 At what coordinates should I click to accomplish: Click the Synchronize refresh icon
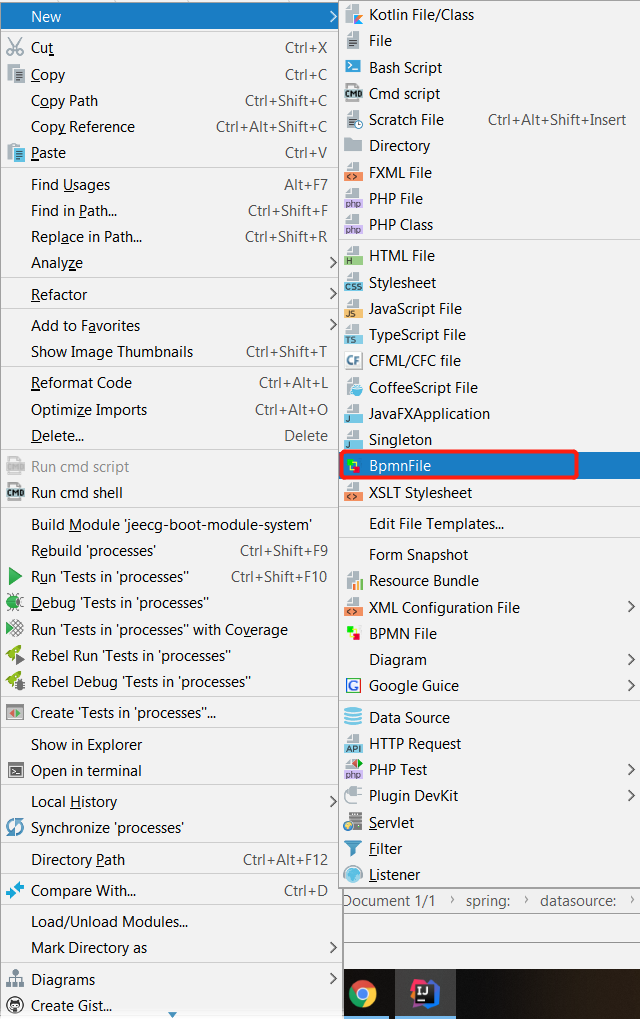tap(15, 827)
